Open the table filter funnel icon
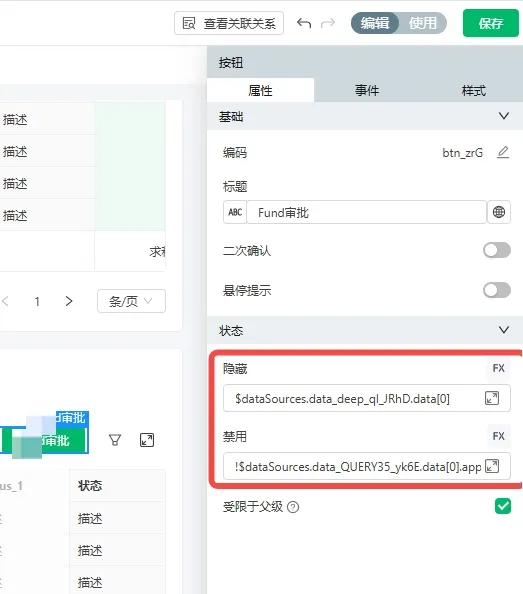 click(x=115, y=440)
